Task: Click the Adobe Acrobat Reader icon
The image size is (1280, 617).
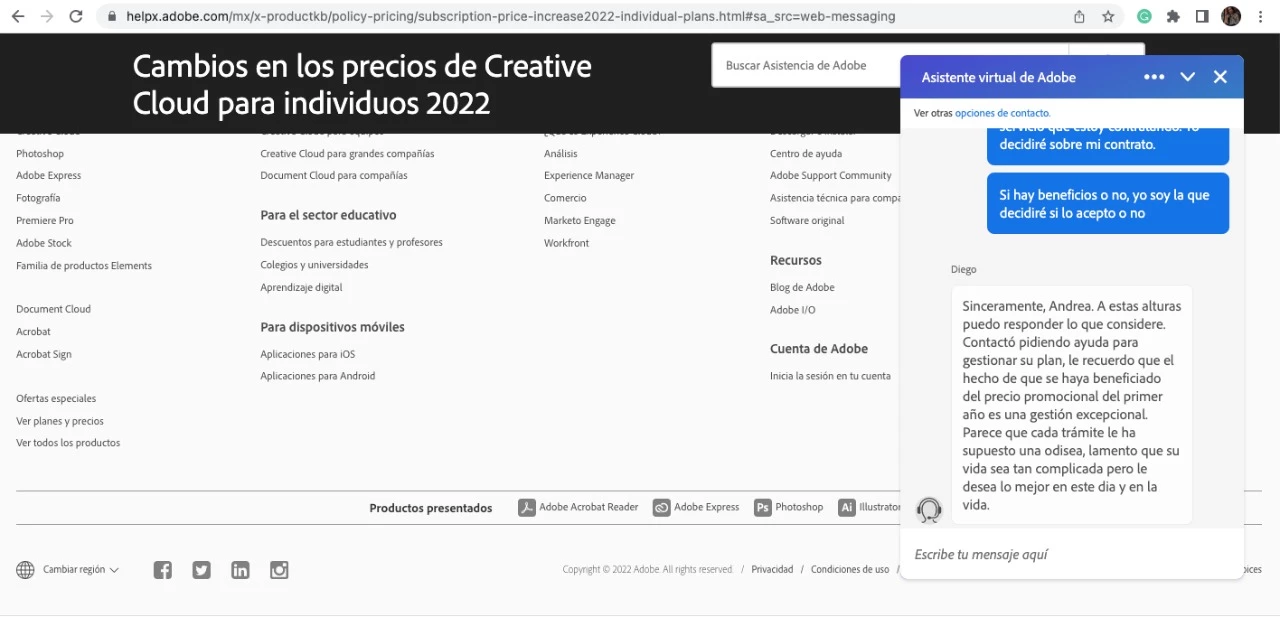Action: (x=527, y=507)
